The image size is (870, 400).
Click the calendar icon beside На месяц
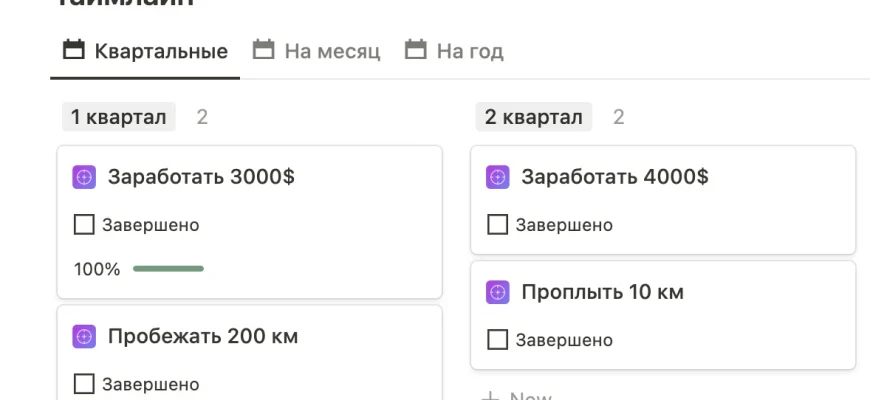tap(264, 50)
